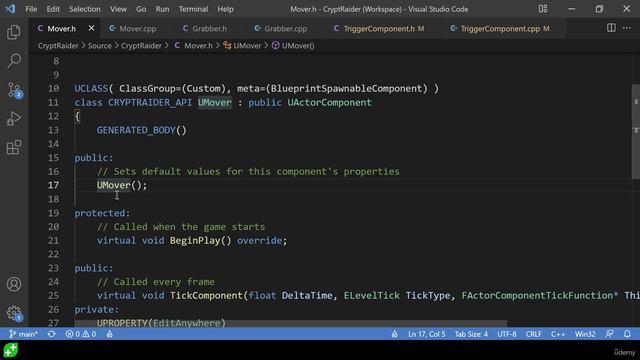Open Source Control view with badge
This screenshot has height=360, width=640.
pyautogui.click(x=15, y=90)
